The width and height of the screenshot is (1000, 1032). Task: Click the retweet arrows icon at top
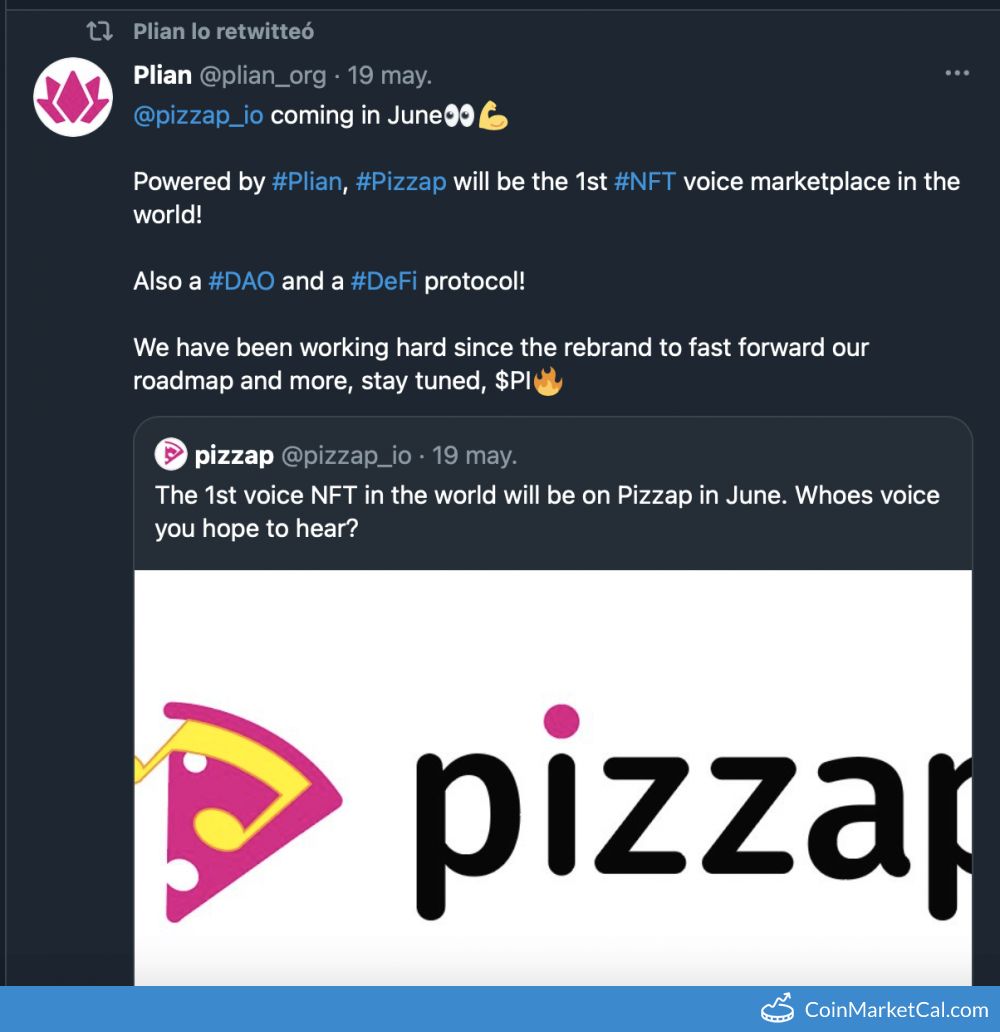[x=99, y=32]
